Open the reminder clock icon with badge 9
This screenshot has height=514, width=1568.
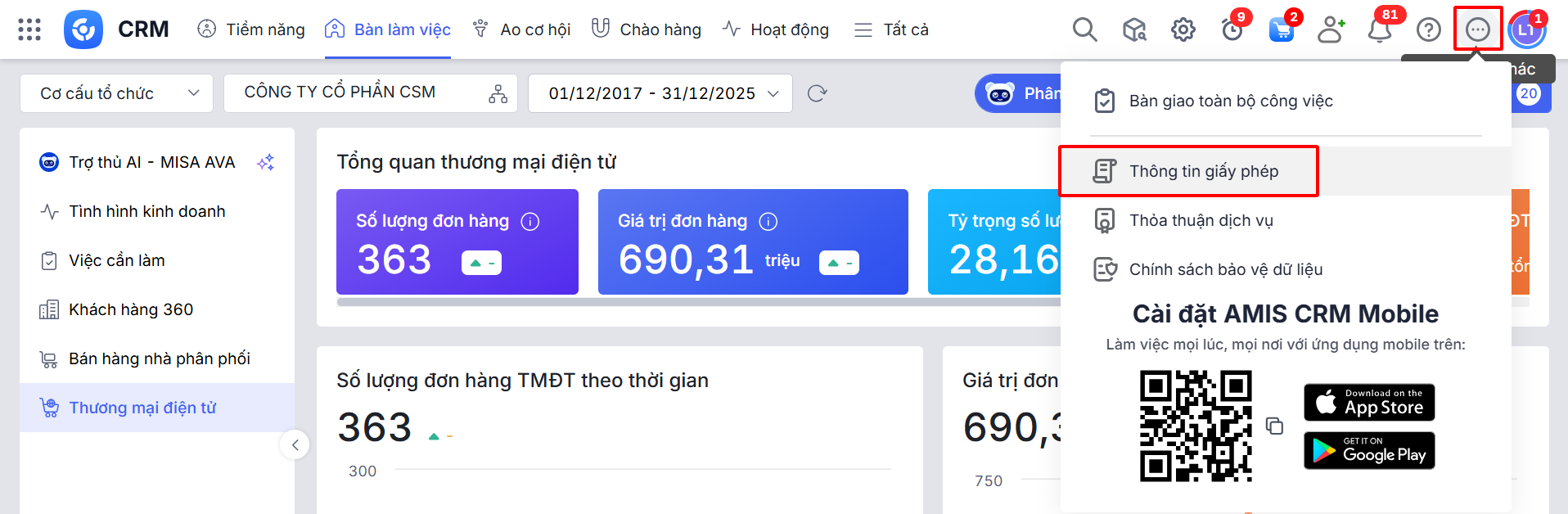coord(1232,29)
